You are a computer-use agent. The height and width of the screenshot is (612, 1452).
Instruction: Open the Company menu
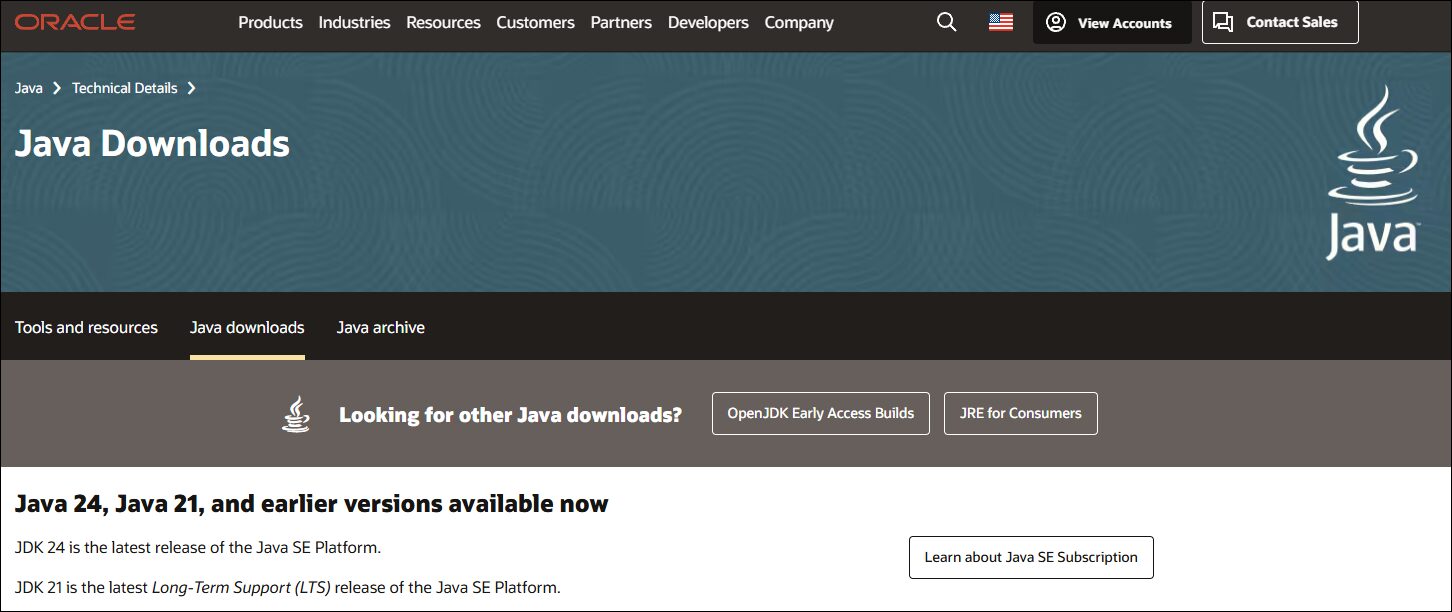[799, 22]
